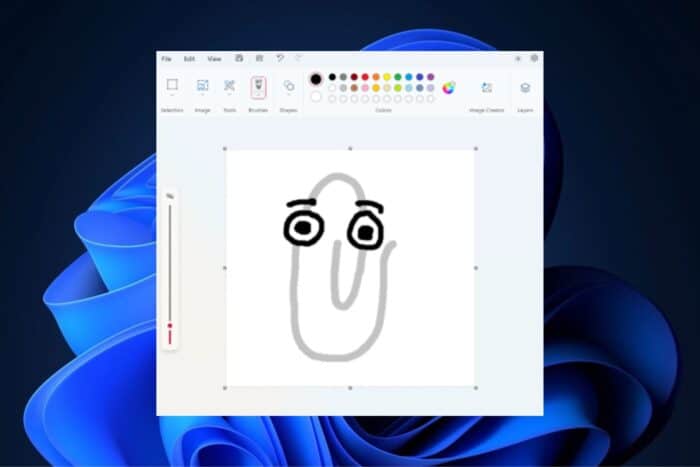Pick the lavender palette swatch

coord(431,88)
